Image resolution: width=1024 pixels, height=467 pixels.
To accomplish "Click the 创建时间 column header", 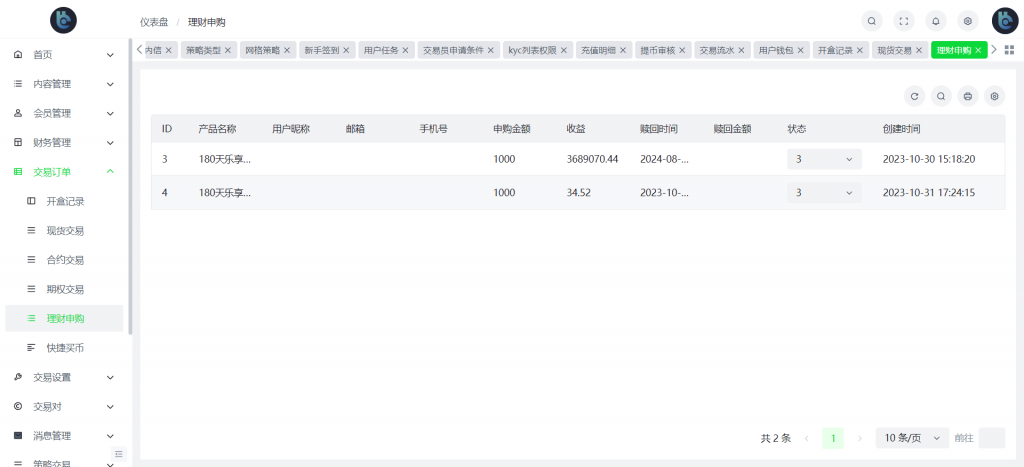I will click(x=902, y=129).
